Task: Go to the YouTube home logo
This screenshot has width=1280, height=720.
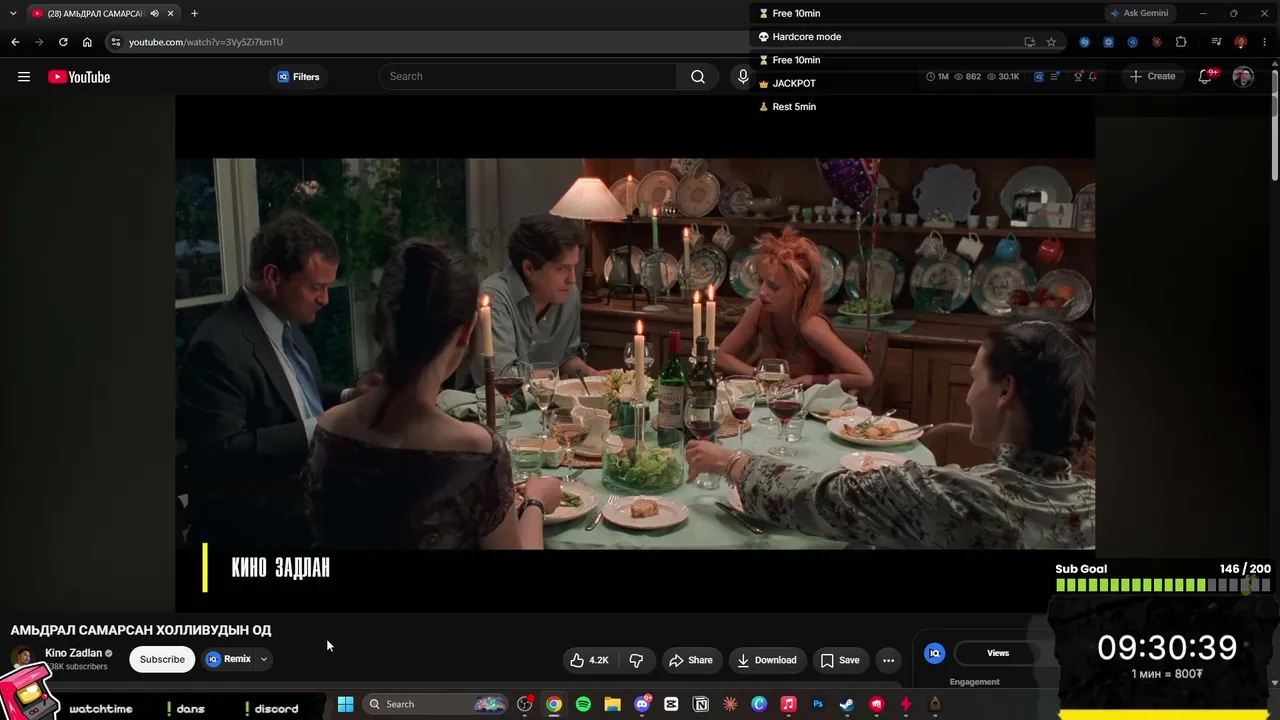Action: click(79, 77)
